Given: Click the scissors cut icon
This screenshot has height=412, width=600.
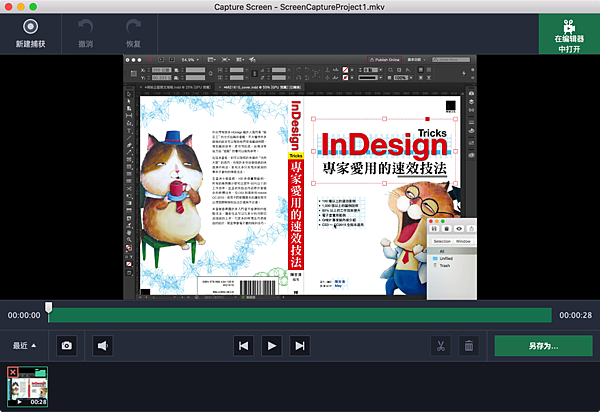Looking at the screenshot, I should tap(438, 346).
